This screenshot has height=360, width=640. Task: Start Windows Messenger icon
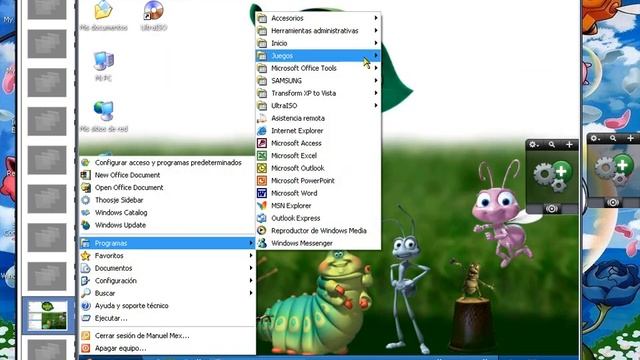click(262, 243)
